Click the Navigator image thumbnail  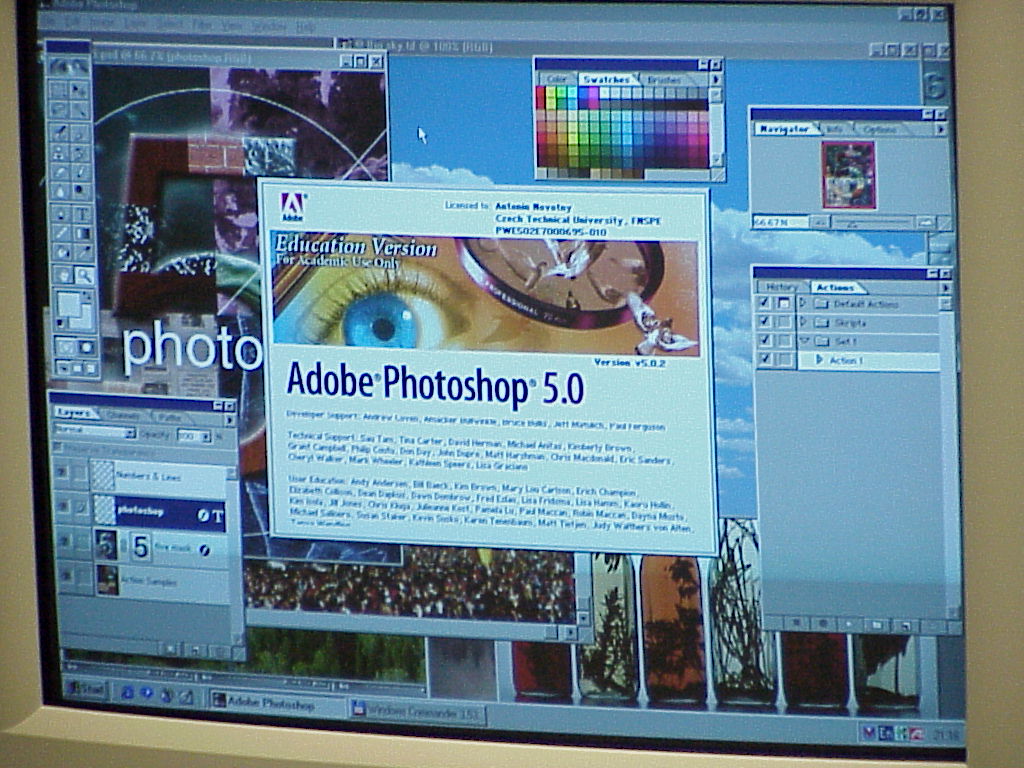coord(849,175)
